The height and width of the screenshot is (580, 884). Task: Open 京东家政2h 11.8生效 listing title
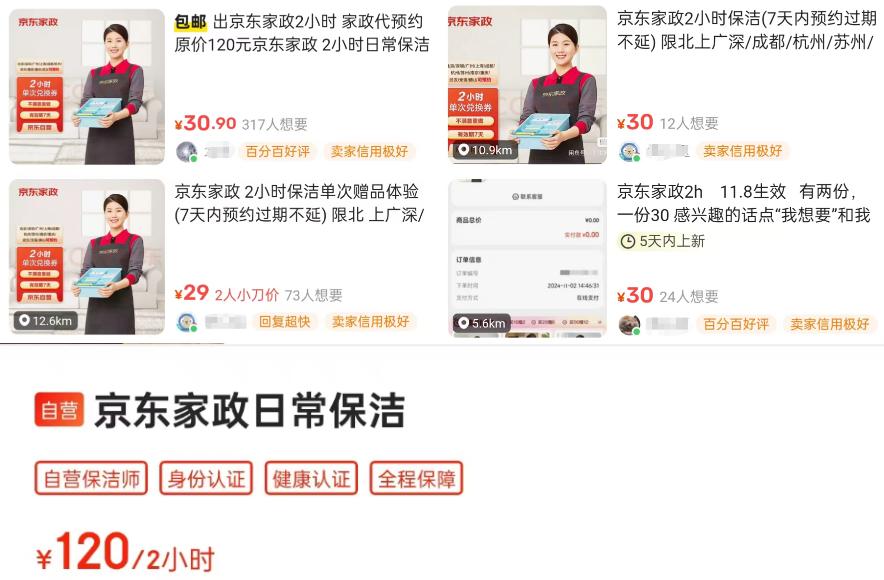[x=744, y=203]
